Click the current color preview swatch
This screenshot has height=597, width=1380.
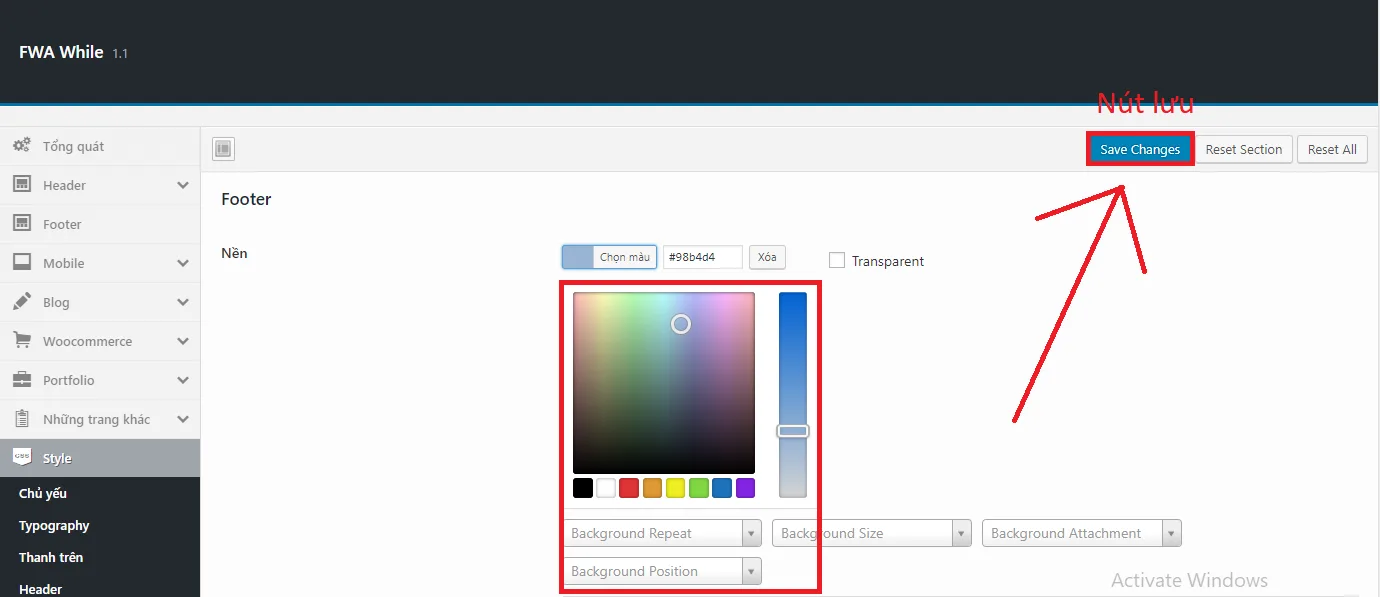click(x=578, y=257)
